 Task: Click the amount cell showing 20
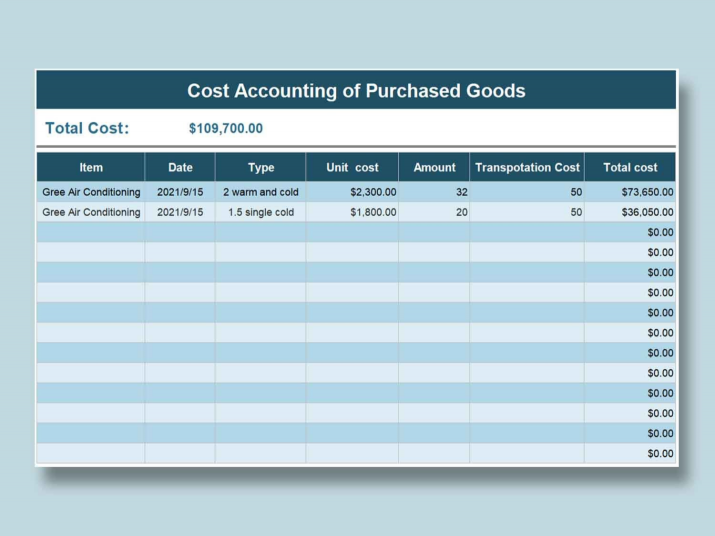point(434,212)
